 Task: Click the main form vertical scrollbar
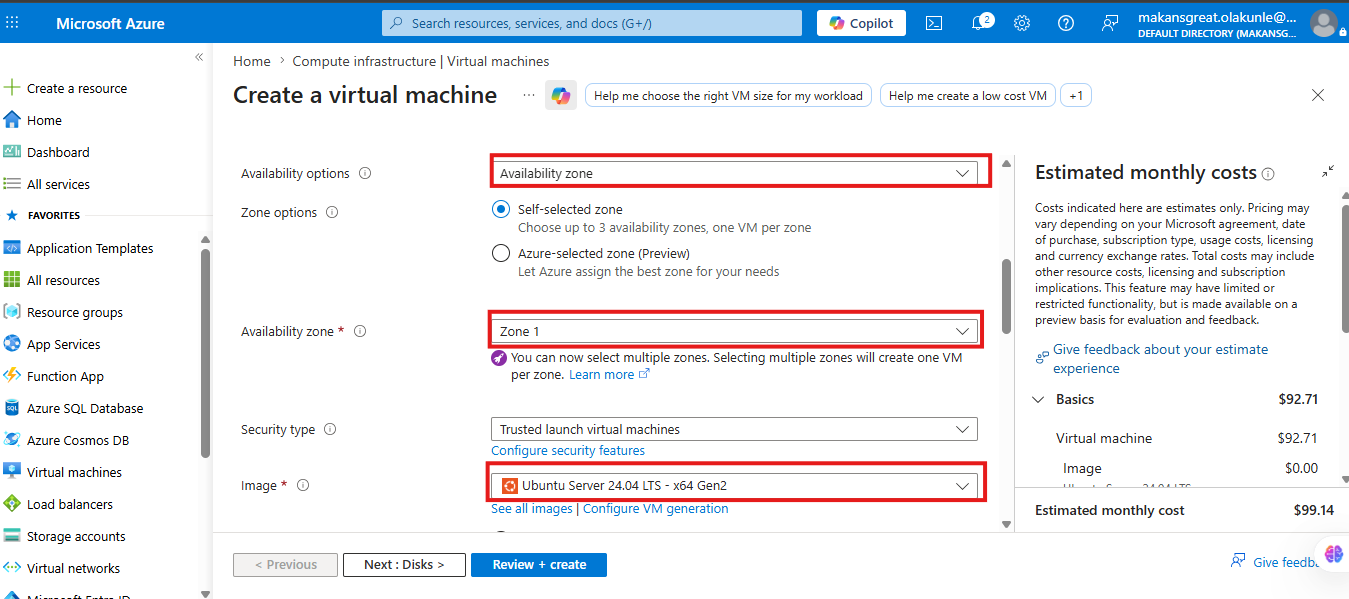pyautogui.click(x=1006, y=297)
